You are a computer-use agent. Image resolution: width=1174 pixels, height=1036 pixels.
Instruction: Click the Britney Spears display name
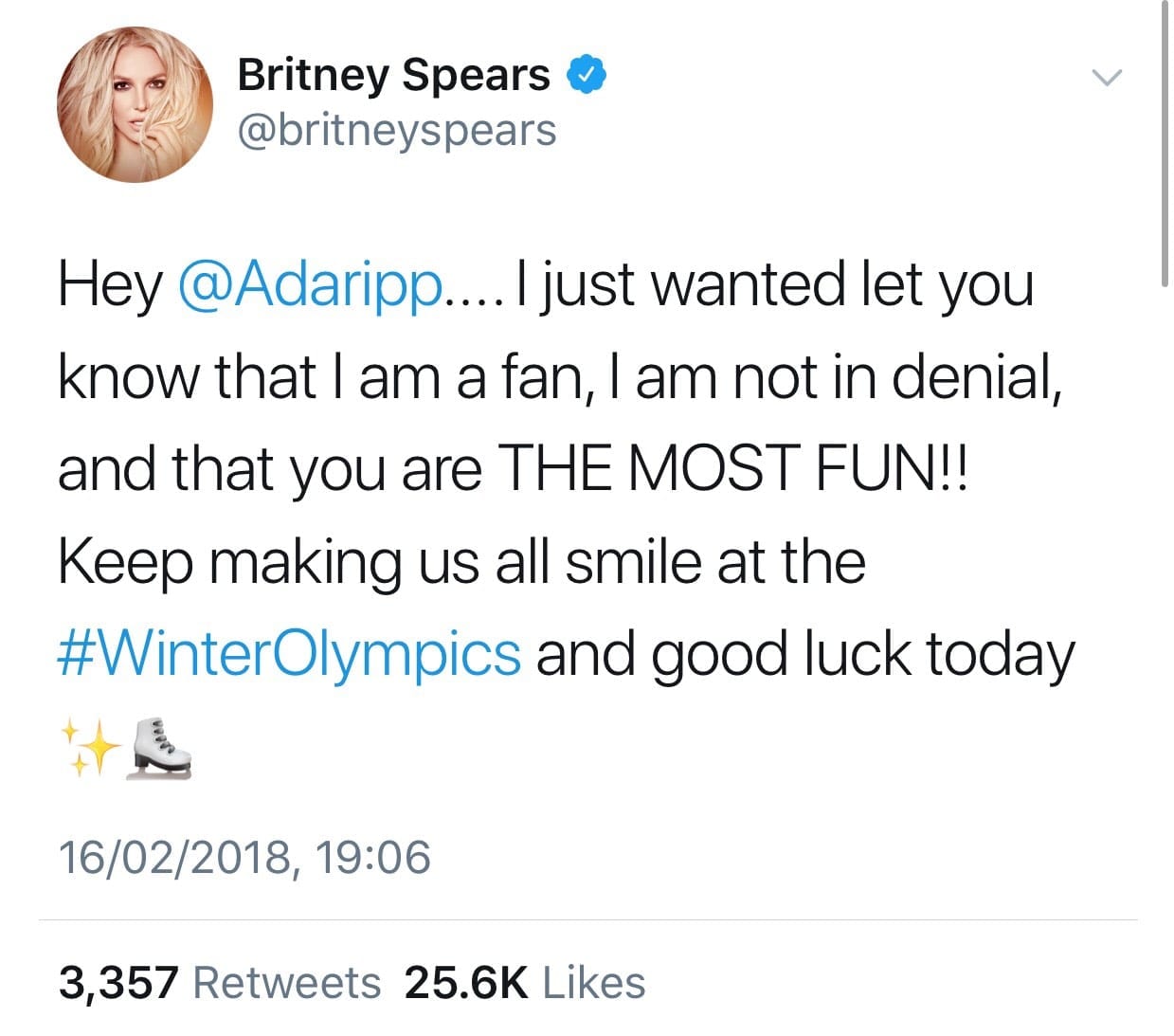tap(393, 74)
